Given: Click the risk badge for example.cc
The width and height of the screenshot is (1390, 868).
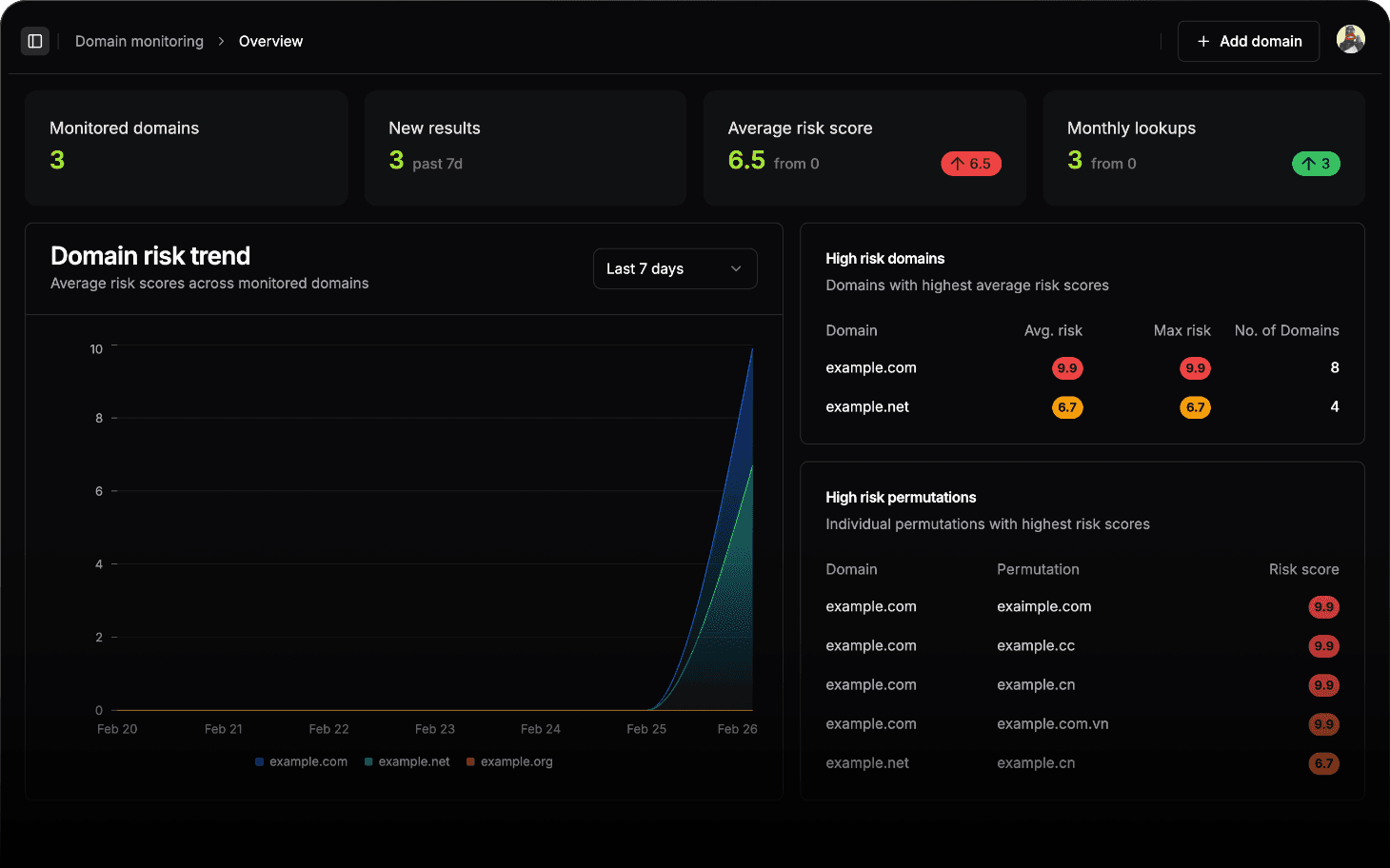Looking at the screenshot, I should pos(1323,646).
